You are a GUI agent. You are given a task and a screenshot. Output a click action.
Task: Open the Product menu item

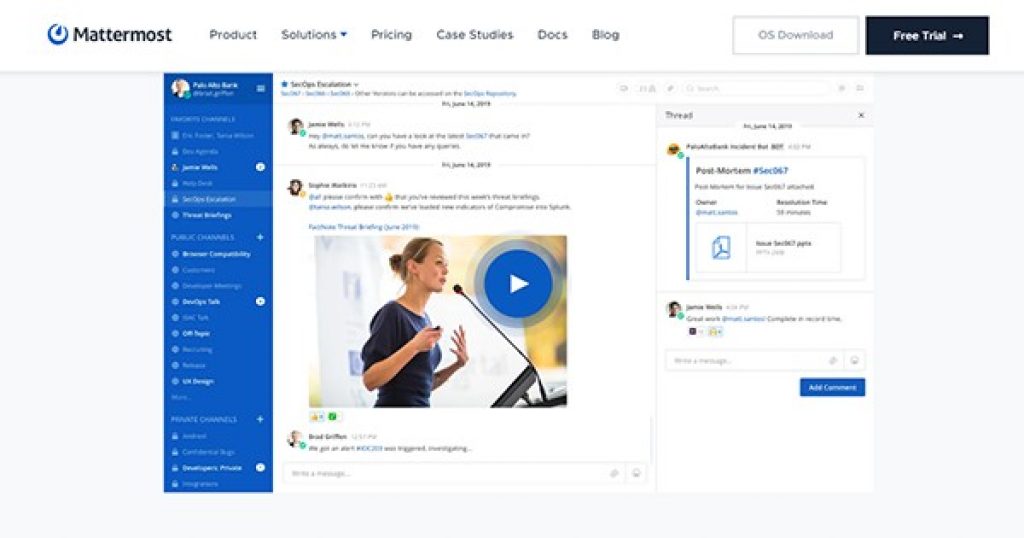[x=233, y=35]
